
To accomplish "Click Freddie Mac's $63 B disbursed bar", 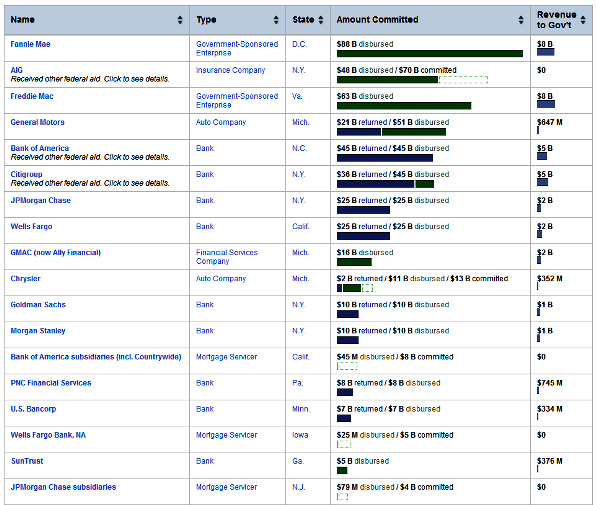I will click(x=404, y=105).
